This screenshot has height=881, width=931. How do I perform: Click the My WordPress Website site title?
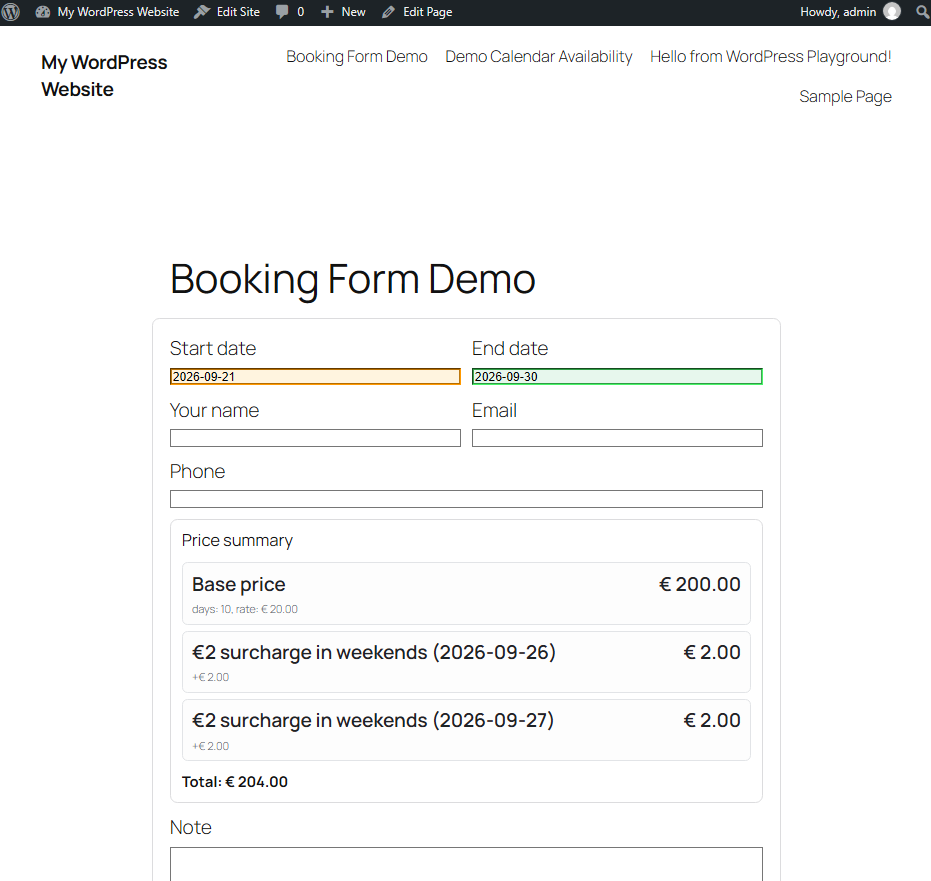point(104,75)
